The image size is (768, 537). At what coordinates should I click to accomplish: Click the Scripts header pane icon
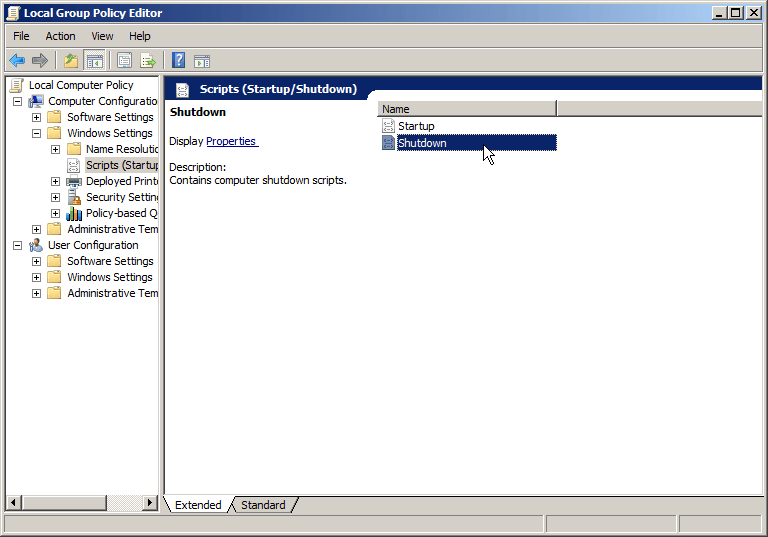[182, 89]
